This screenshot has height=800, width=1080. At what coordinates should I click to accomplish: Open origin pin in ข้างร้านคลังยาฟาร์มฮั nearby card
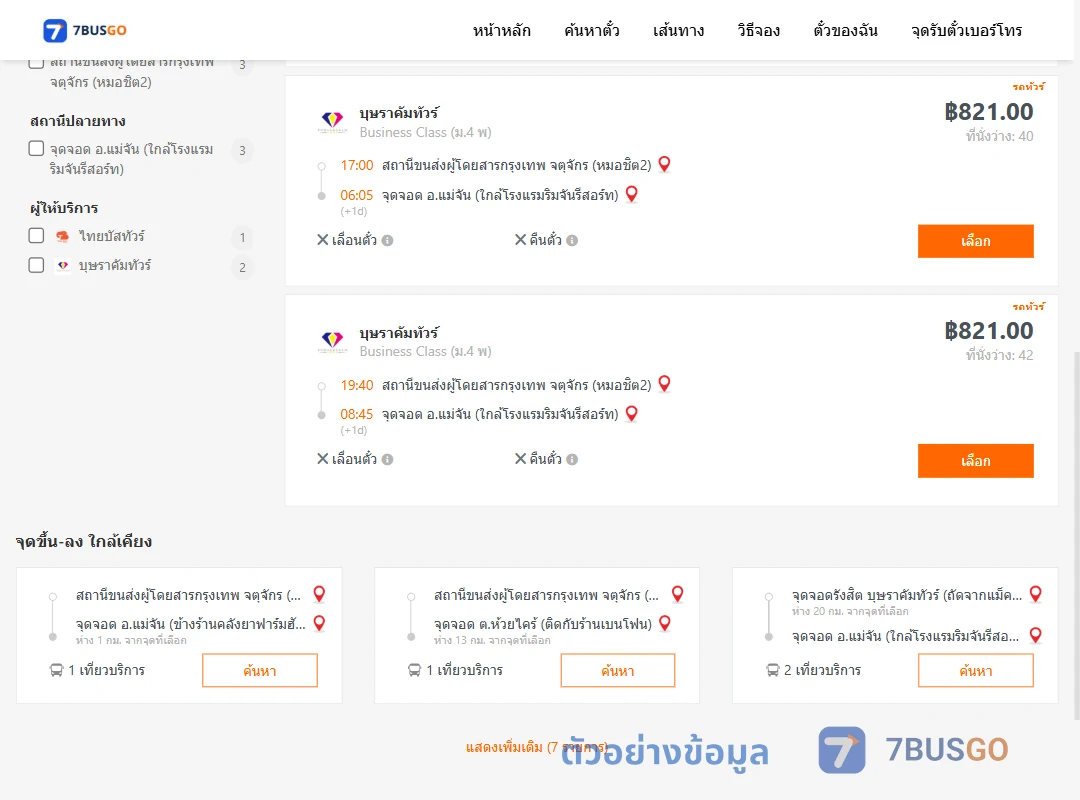pos(320,594)
